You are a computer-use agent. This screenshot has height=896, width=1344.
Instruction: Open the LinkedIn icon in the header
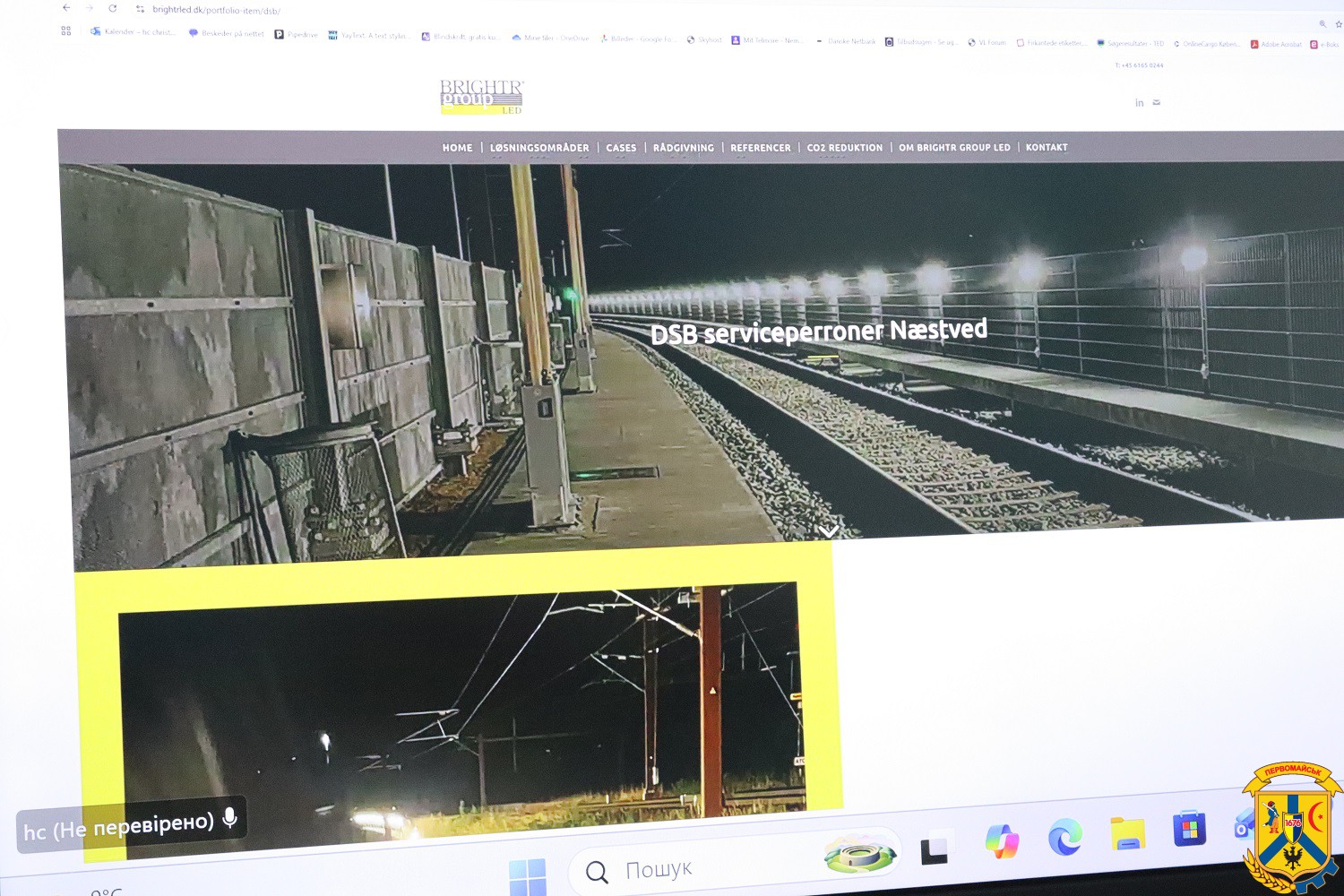(x=1139, y=103)
